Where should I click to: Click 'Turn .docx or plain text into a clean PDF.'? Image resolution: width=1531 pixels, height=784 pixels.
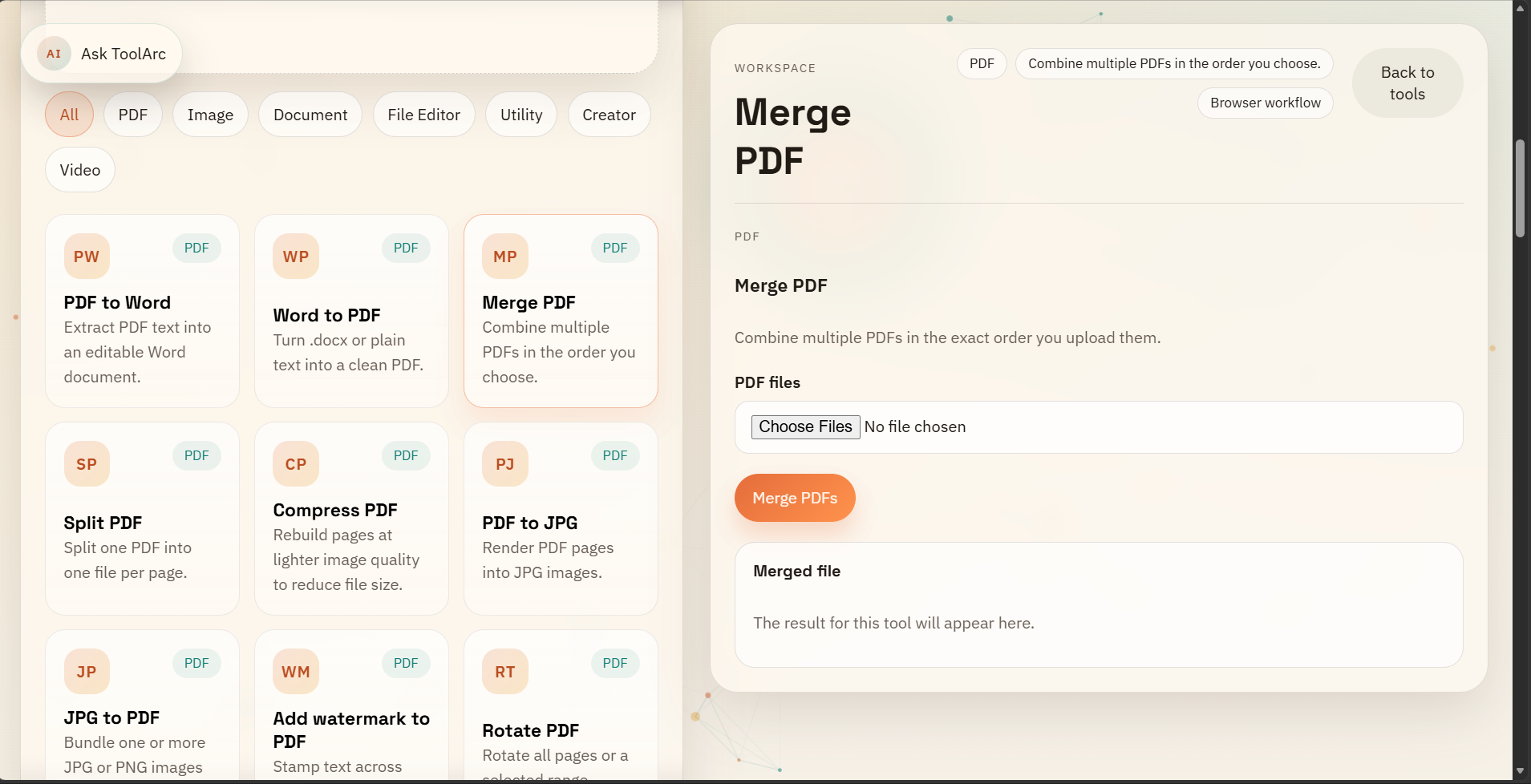coord(348,352)
